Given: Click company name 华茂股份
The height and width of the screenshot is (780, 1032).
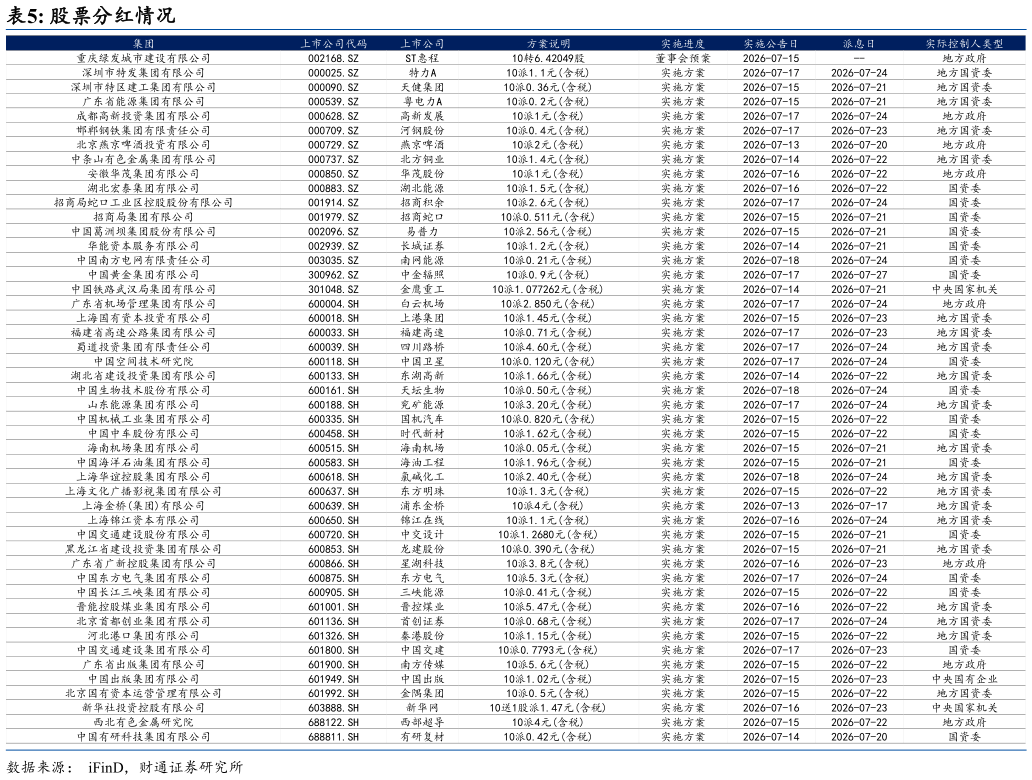Looking at the screenshot, I should click(x=423, y=174).
